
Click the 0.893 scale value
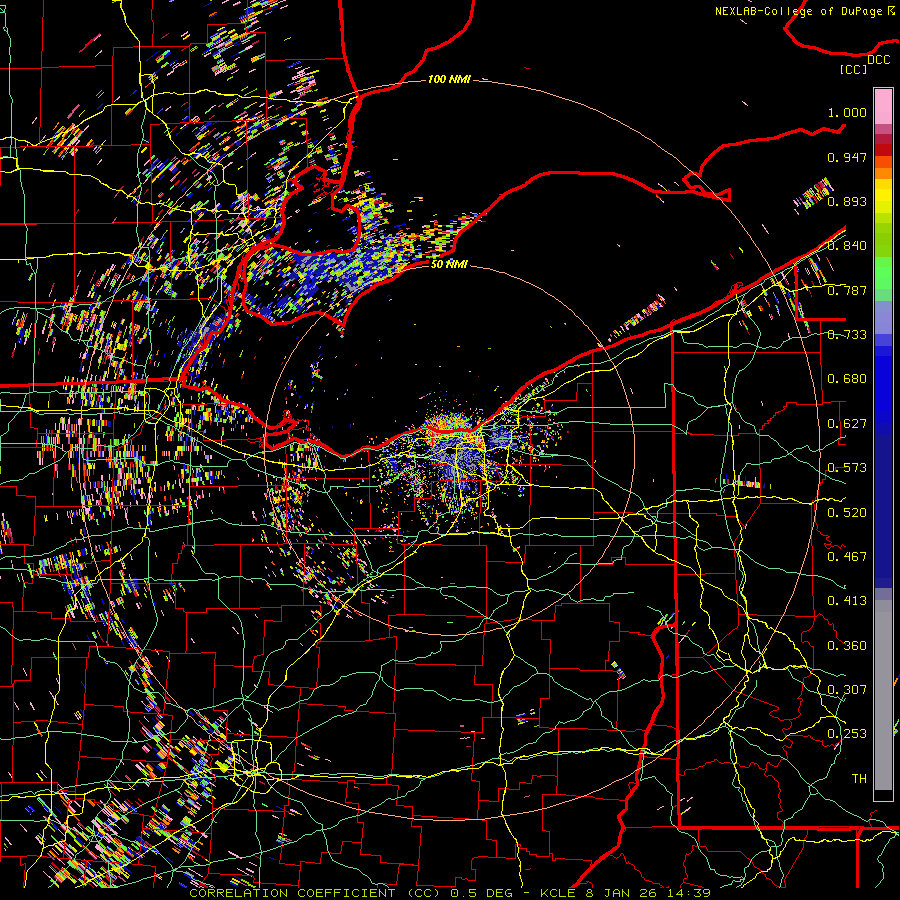point(847,201)
